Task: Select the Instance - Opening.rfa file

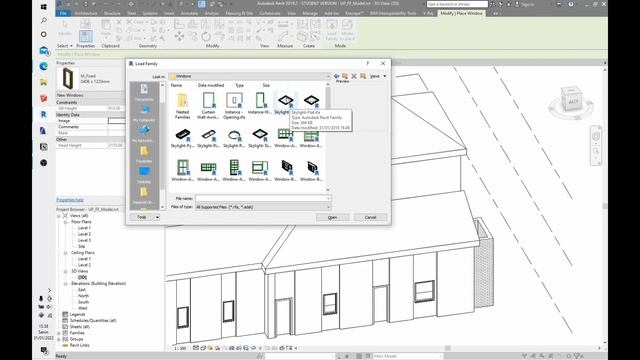Action: click(x=234, y=106)
